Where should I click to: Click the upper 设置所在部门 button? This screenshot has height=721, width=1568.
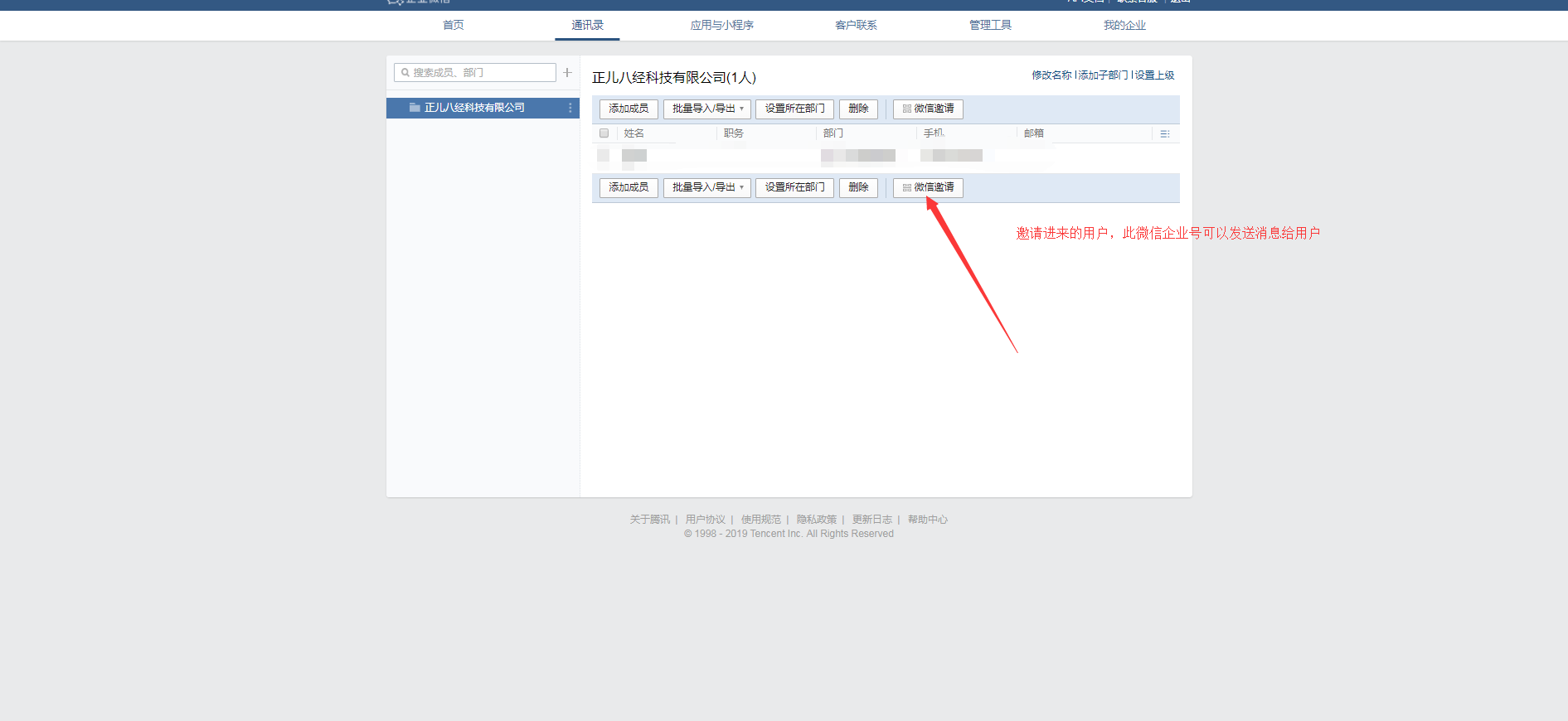(x=794, y=109)
